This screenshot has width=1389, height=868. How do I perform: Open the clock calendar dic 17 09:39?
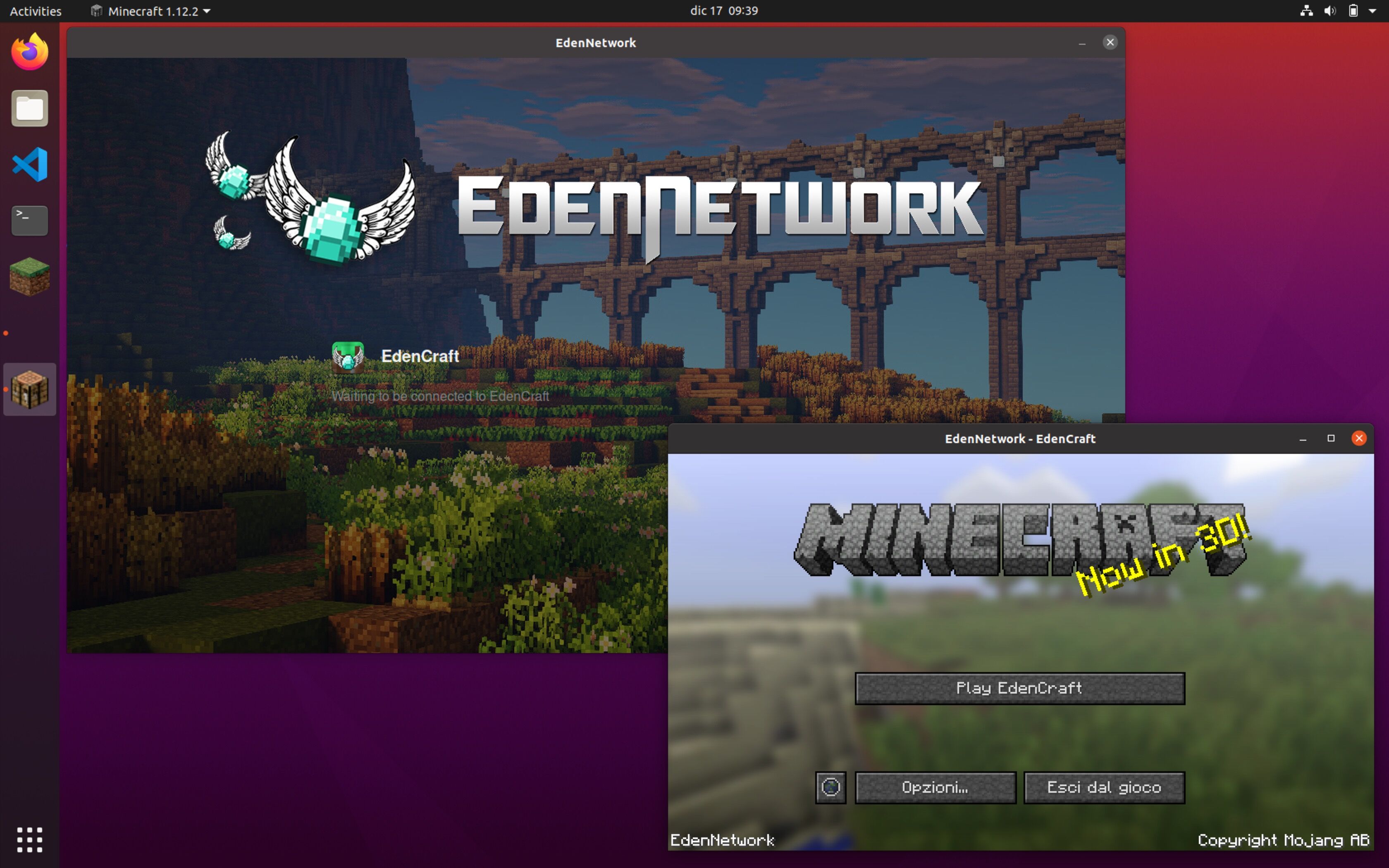(724, 11)
